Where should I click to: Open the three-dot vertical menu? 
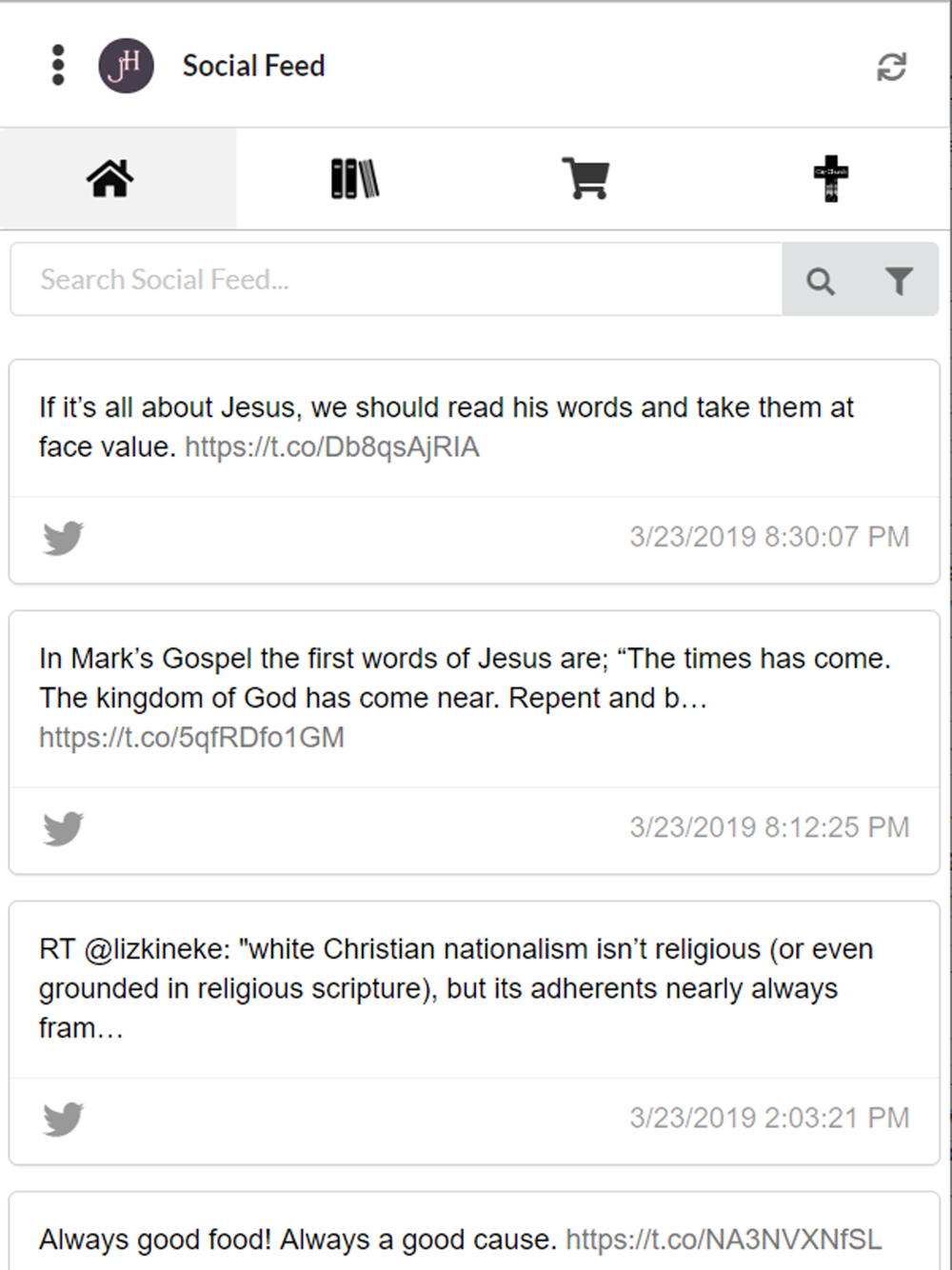coord(58,66)
